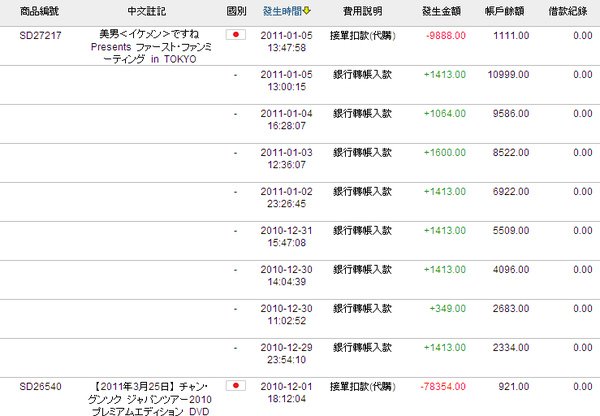Screen dimensions: 600x416
Task: Click timestamp 2011-01-02 23:26:45
Action: pos(287,198)
